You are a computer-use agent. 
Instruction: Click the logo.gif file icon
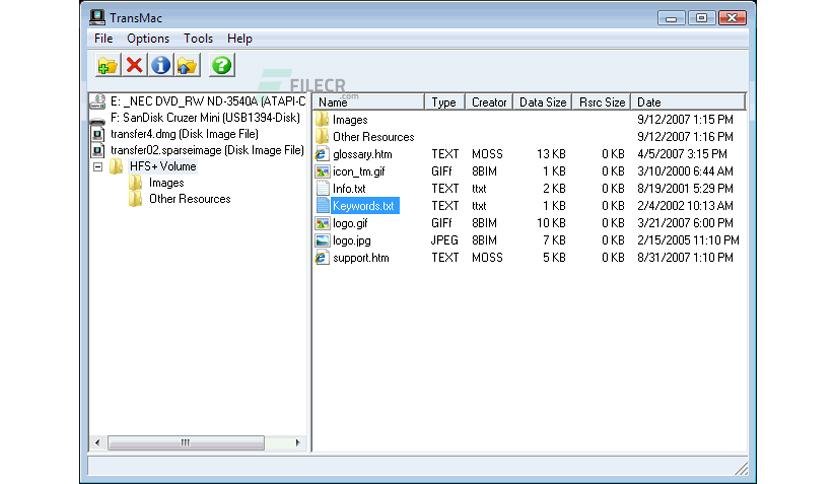322,223
